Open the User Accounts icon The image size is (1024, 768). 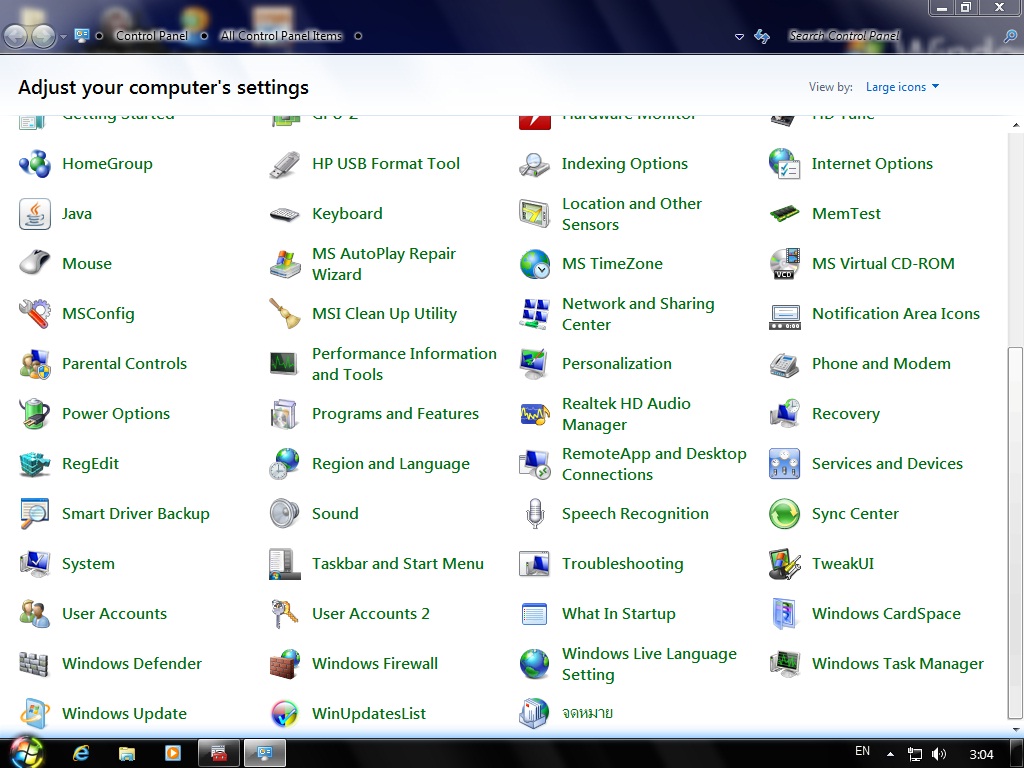tap(35, 614)
